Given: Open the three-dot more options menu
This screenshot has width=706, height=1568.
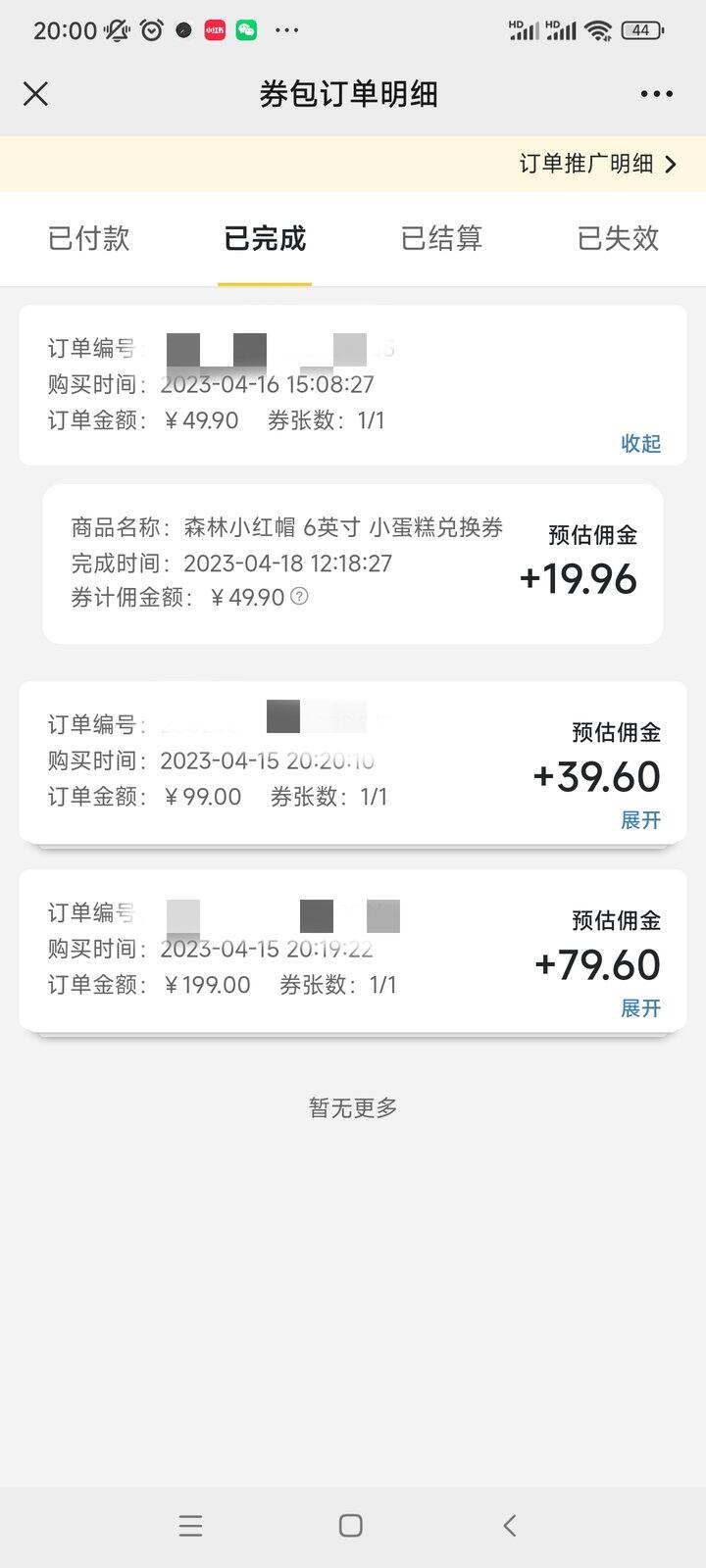Looking at the screenshot, I should (656, 94).
